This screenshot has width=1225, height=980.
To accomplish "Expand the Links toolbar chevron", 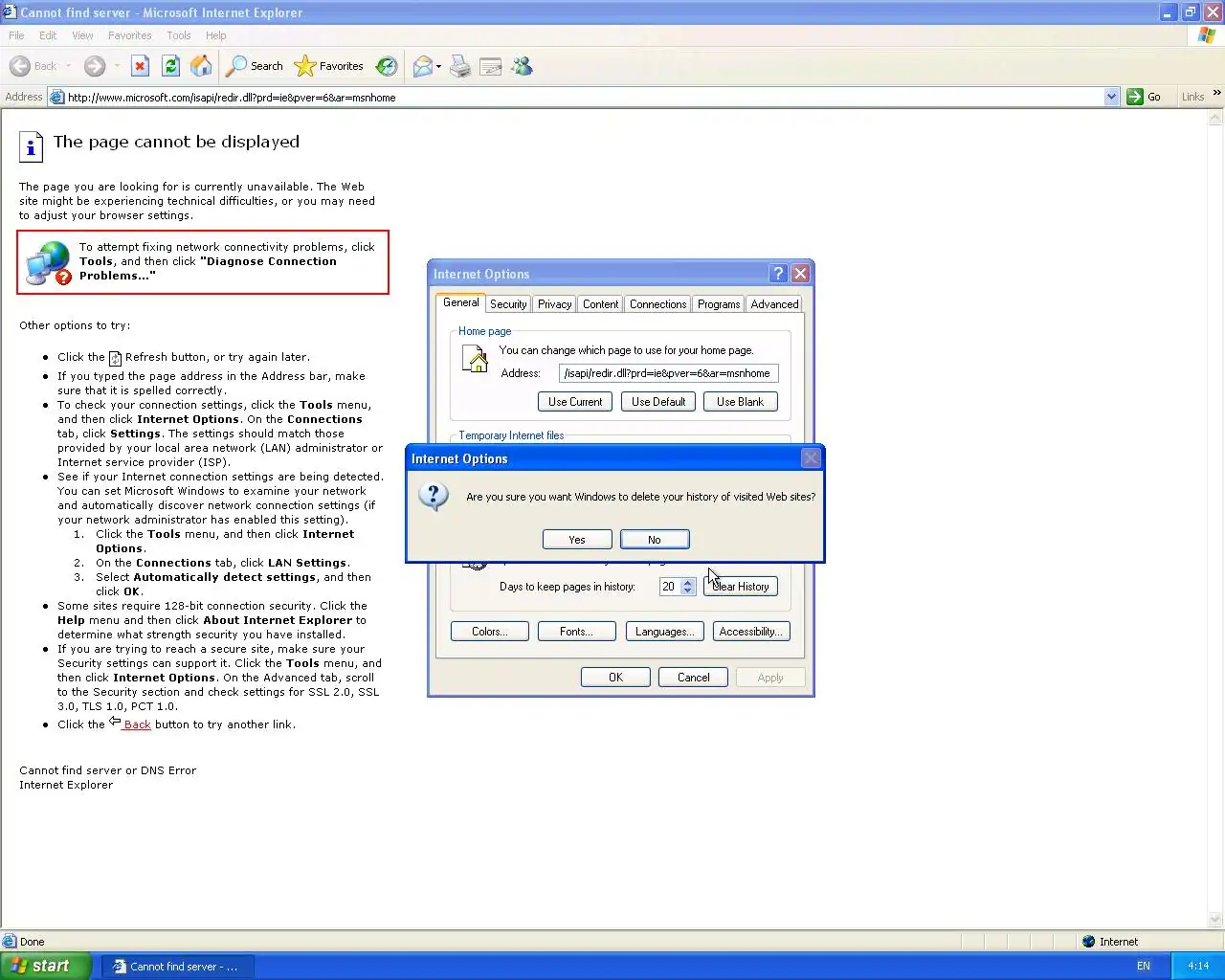I will pyautogui.click(x=1217, y=93).
